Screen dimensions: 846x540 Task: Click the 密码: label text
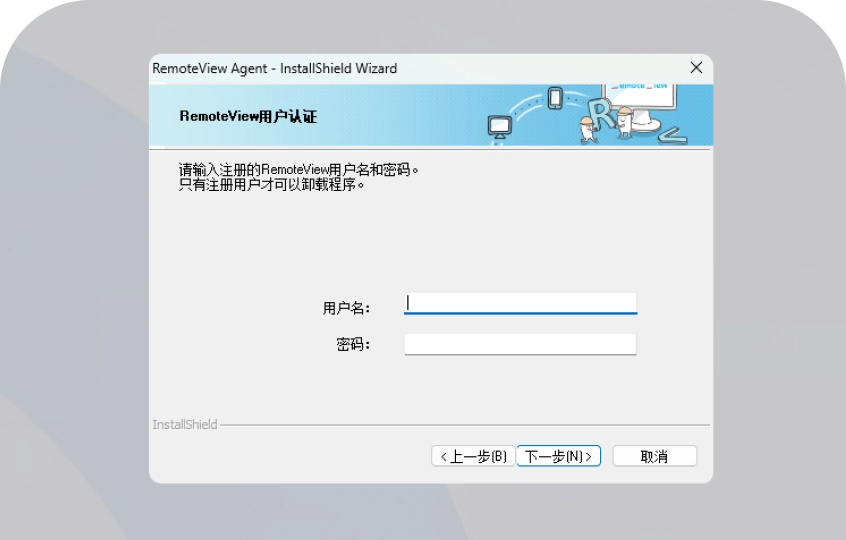pyautogui.click(x=353, y=344)
